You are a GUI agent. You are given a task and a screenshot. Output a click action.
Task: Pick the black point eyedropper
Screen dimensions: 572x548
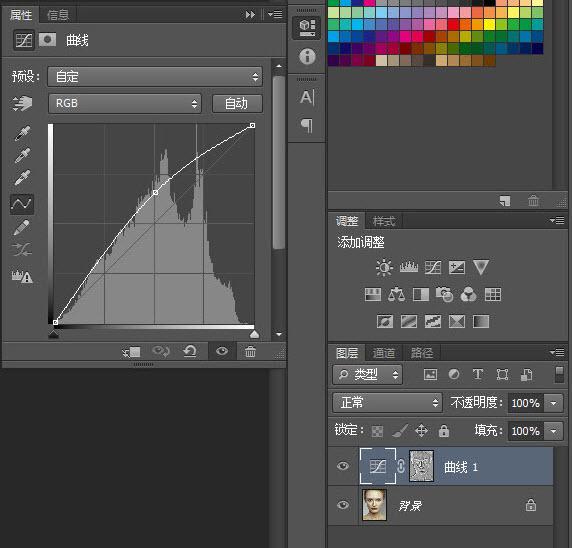(22, 133)
